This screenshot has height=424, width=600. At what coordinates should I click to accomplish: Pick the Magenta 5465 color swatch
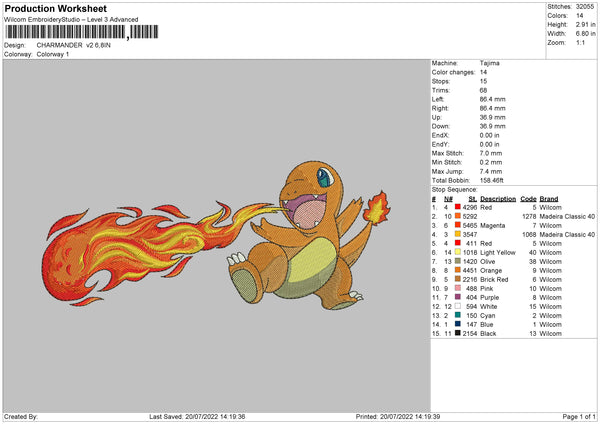pyautogui.click(x=458, y=225)
